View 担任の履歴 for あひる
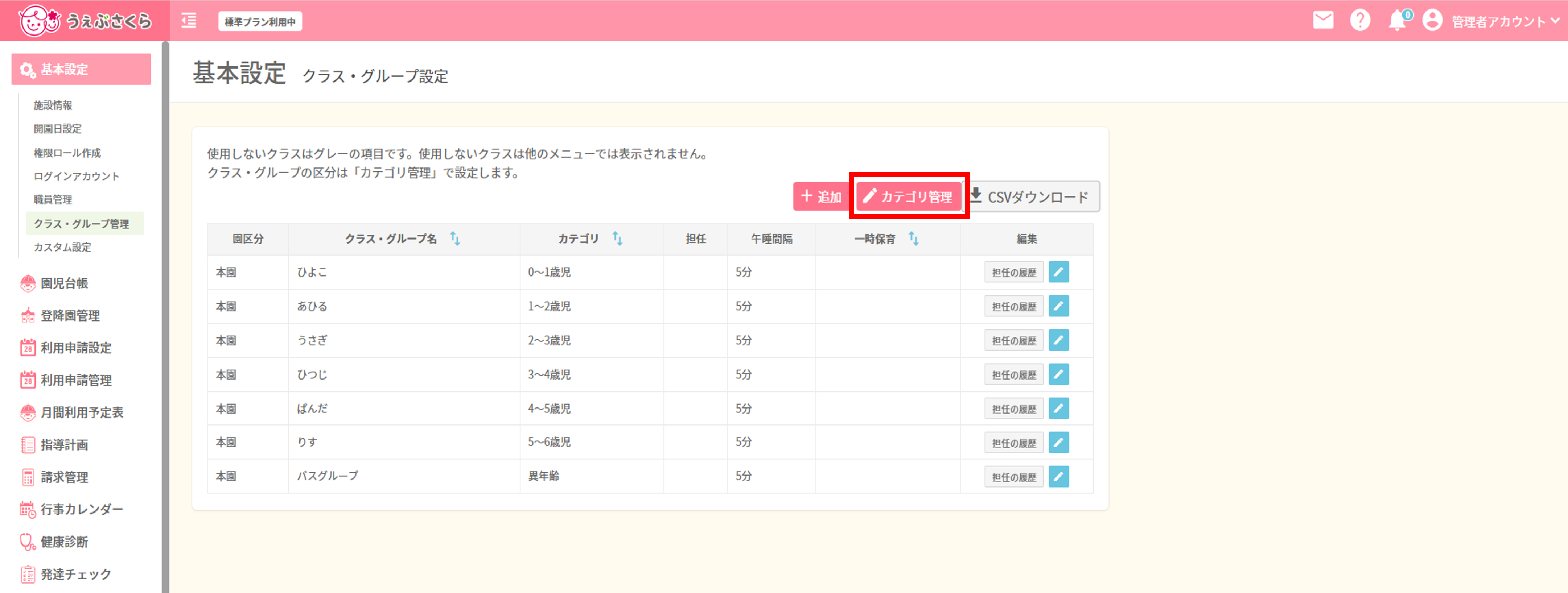This screenshot has height=593, width=1568. (x=1013, y=307)
